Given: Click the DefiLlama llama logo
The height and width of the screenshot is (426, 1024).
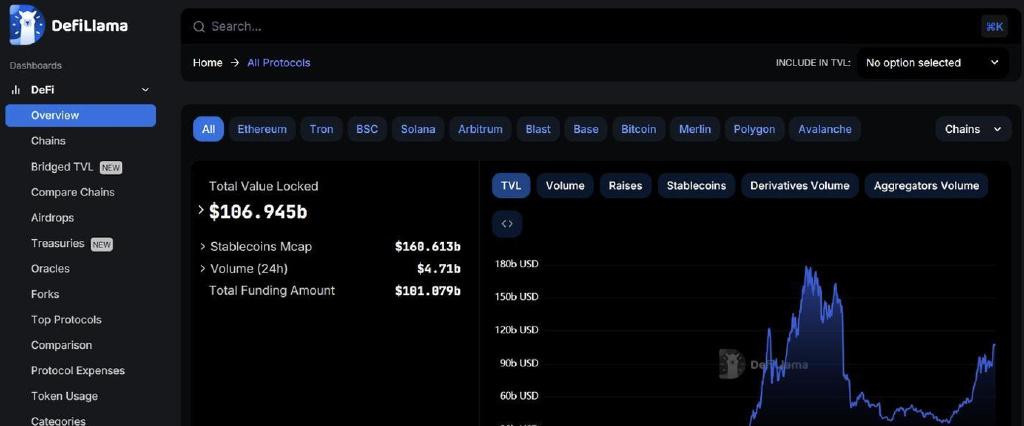Looking at the screenshot, I should click(27, 25).
